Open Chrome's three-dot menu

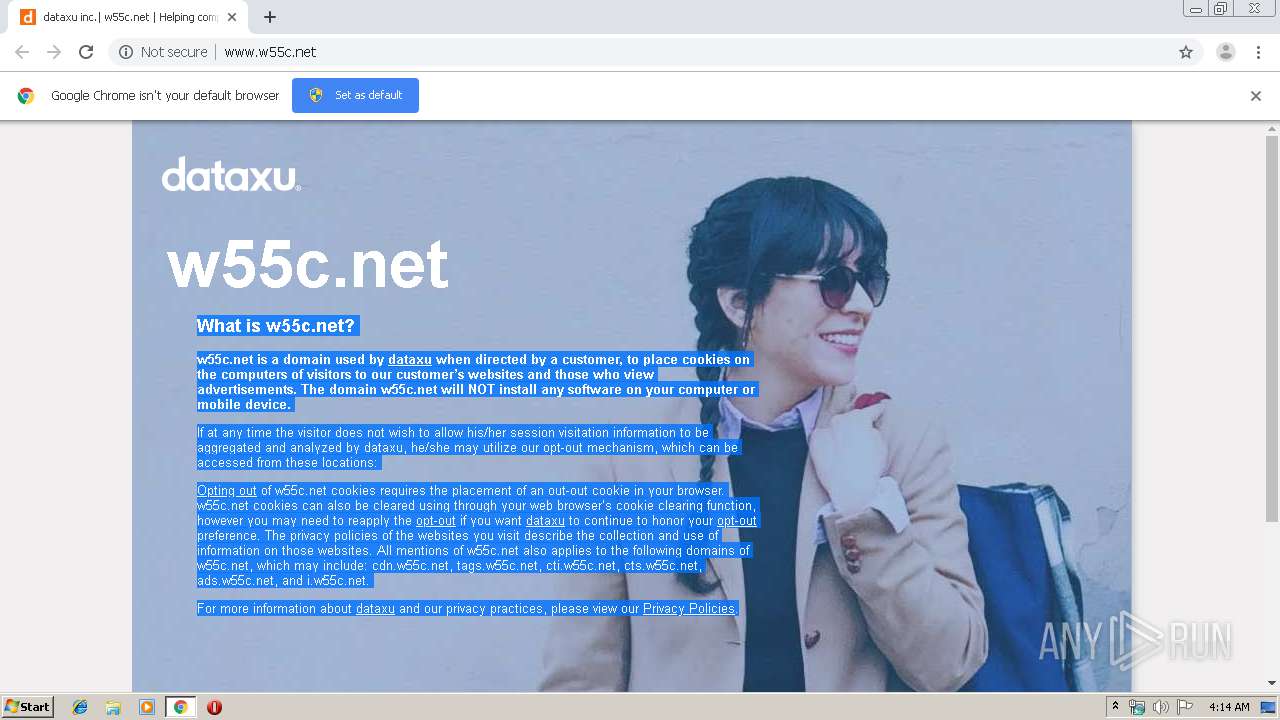pos(1259,52)
